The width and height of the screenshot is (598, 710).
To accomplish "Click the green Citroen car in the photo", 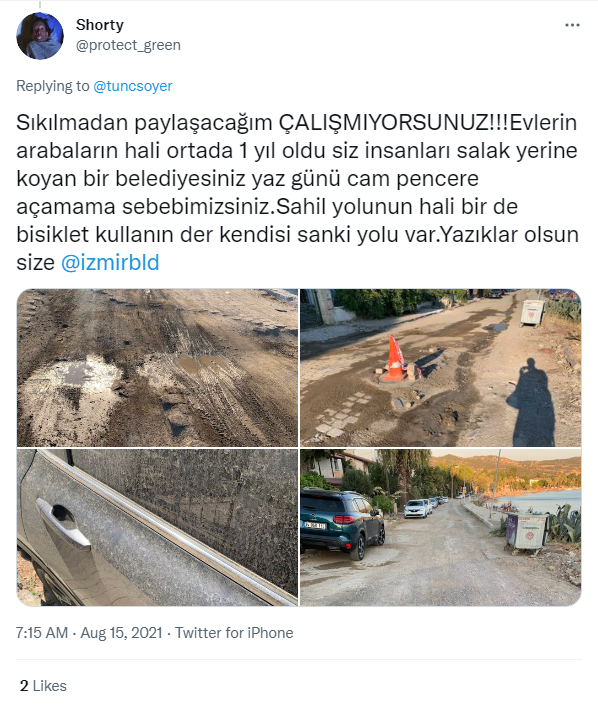I will (x=342, y=523).
